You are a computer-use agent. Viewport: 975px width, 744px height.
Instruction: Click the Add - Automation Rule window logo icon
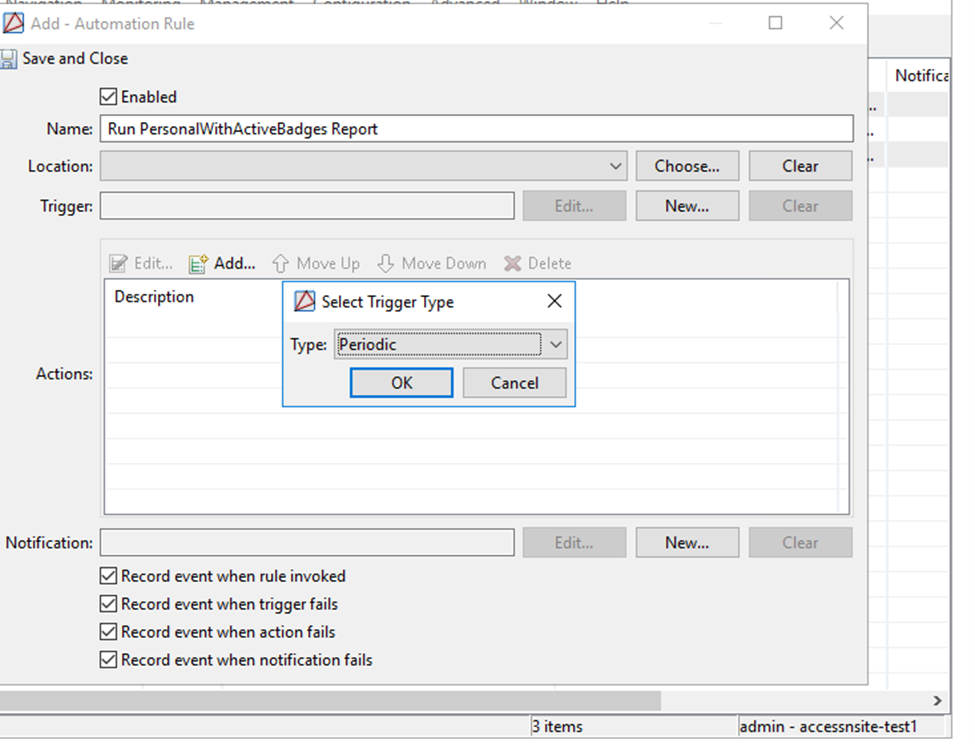(13, 23)
